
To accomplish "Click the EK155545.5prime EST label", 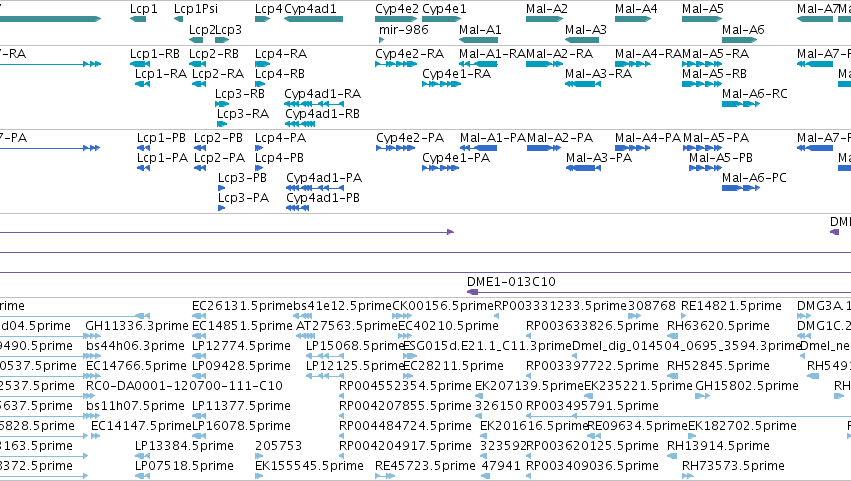I will (x=309, y=466).
